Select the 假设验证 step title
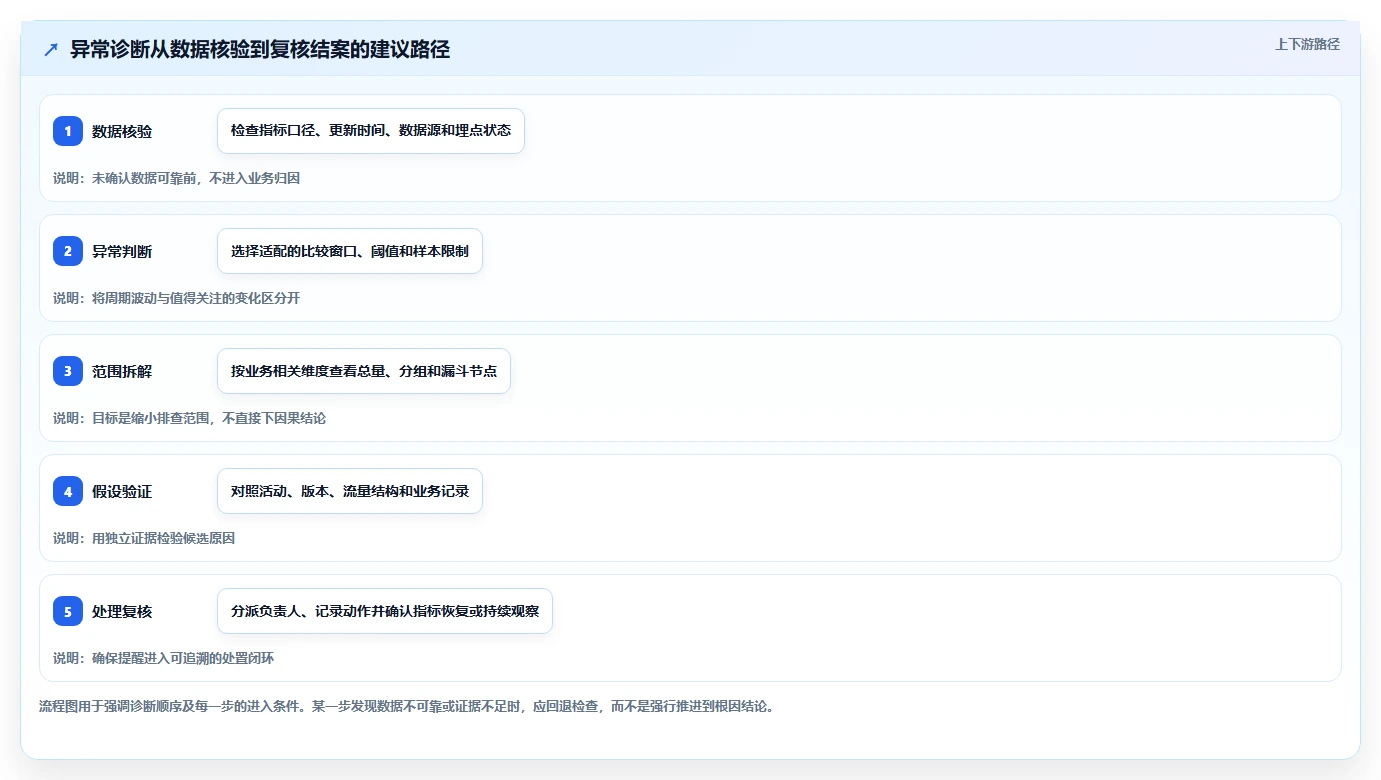The width and height of the screenshot is (1381, 780). [122, 491]
